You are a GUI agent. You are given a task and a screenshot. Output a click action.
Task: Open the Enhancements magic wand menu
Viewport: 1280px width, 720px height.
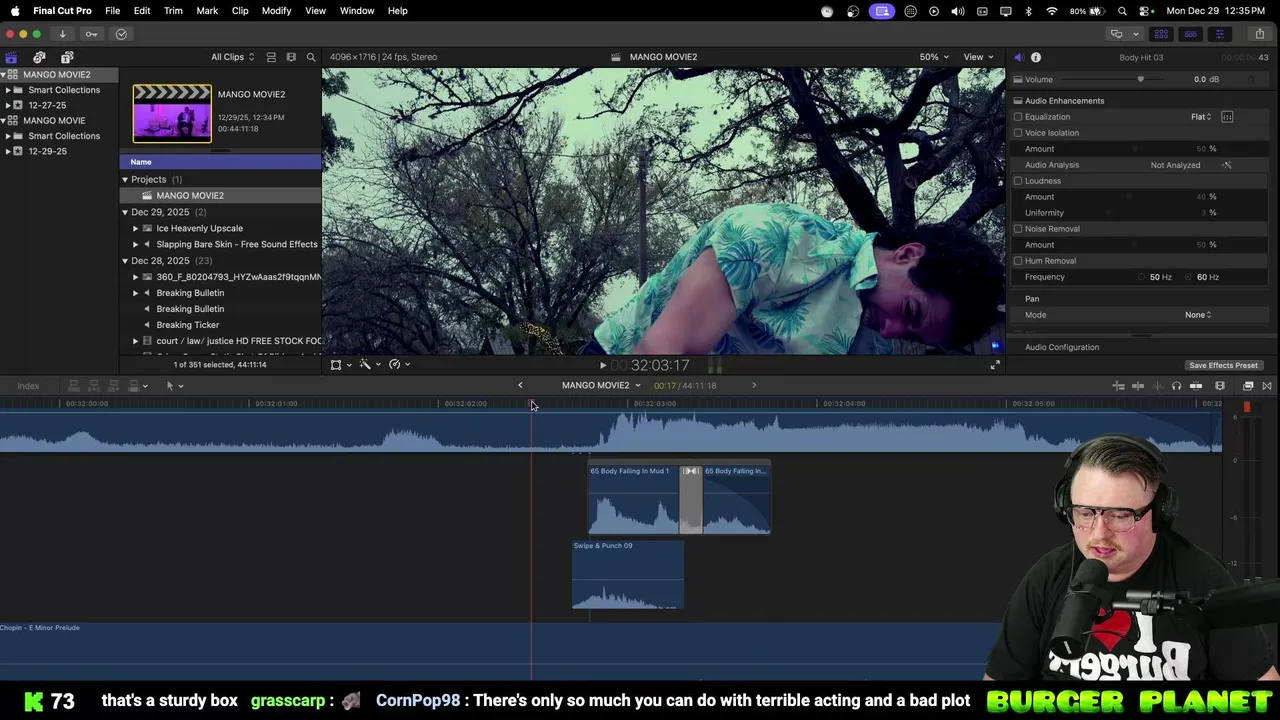tap(369, 365)
